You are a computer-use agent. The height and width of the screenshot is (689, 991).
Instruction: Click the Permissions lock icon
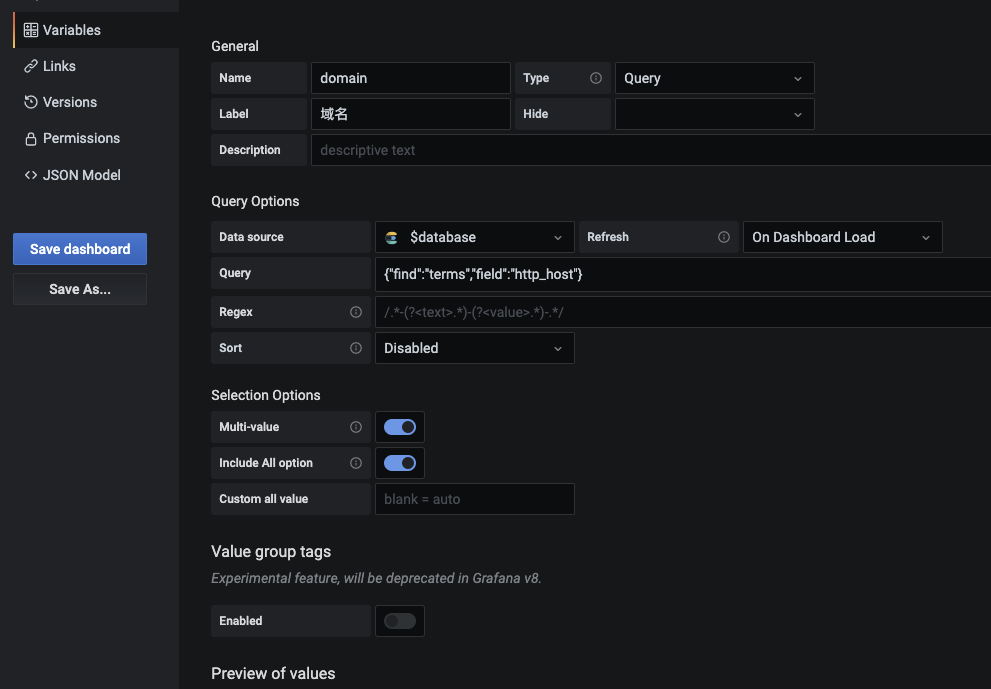click(x=30, y=137)
